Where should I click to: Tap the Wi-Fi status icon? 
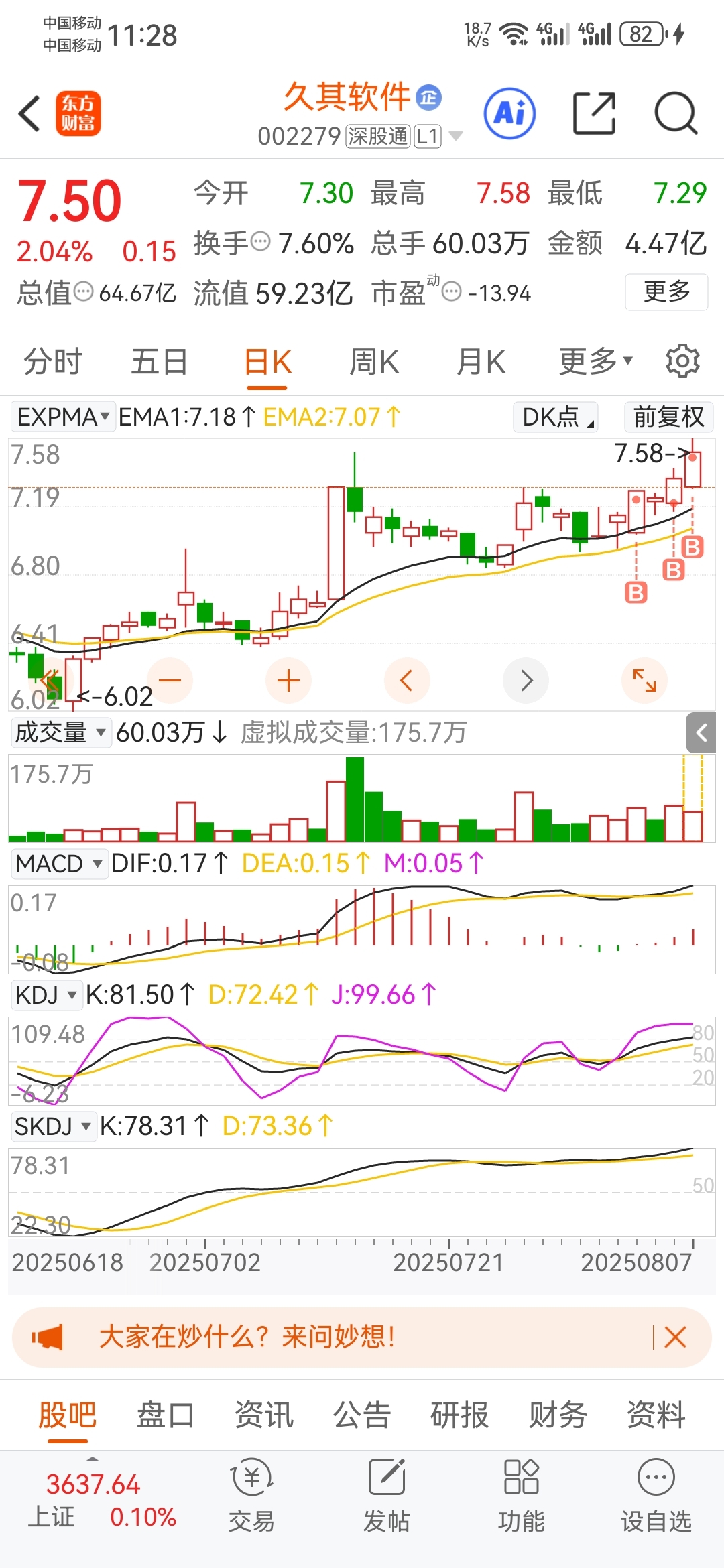tap(515, 34)
